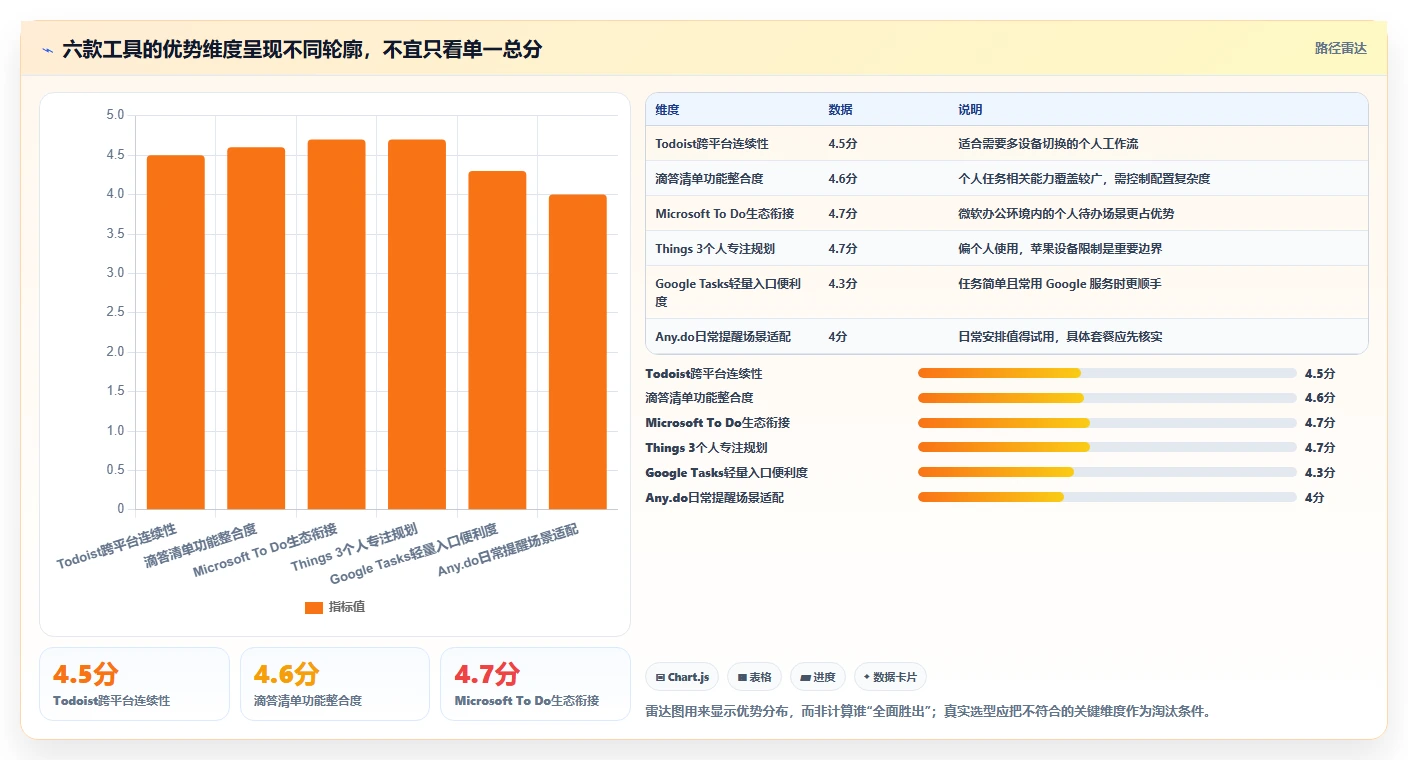Click description 微软办公环境内的个人待办场景更占优势
This screenshot has width=1408, height=760.
point(1066,214)
